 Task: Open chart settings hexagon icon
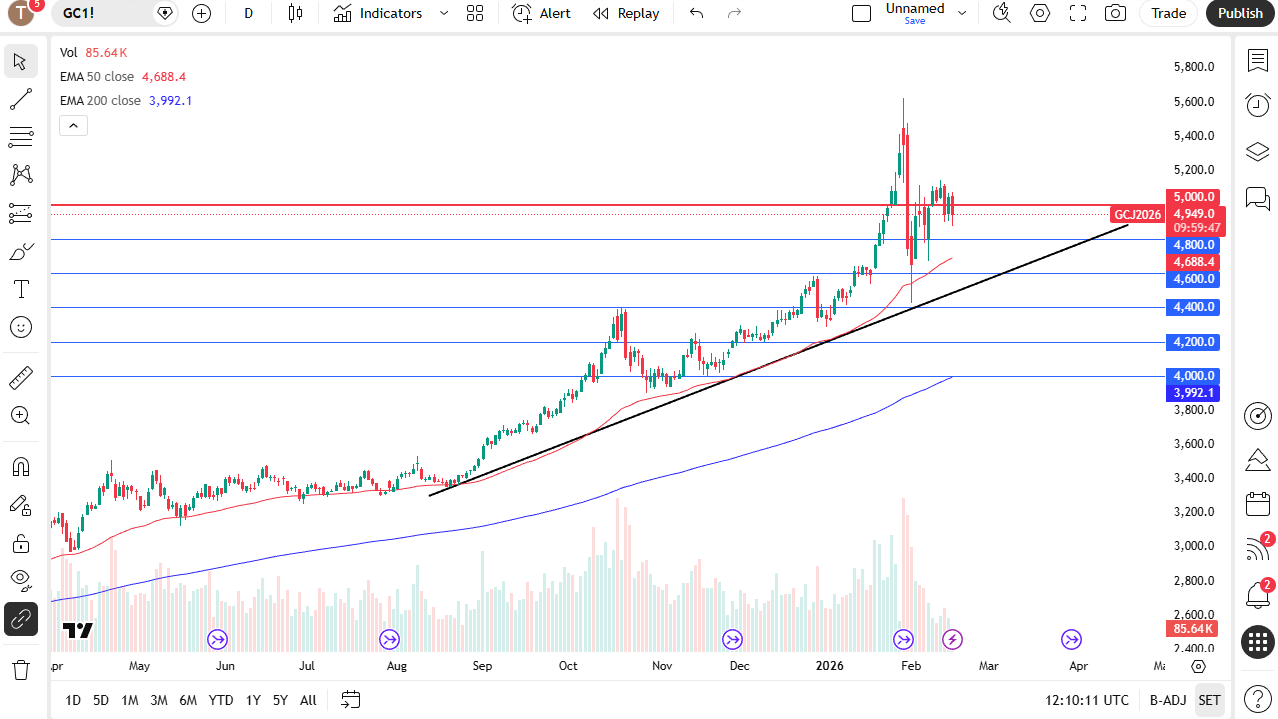tap(1040, 13)
